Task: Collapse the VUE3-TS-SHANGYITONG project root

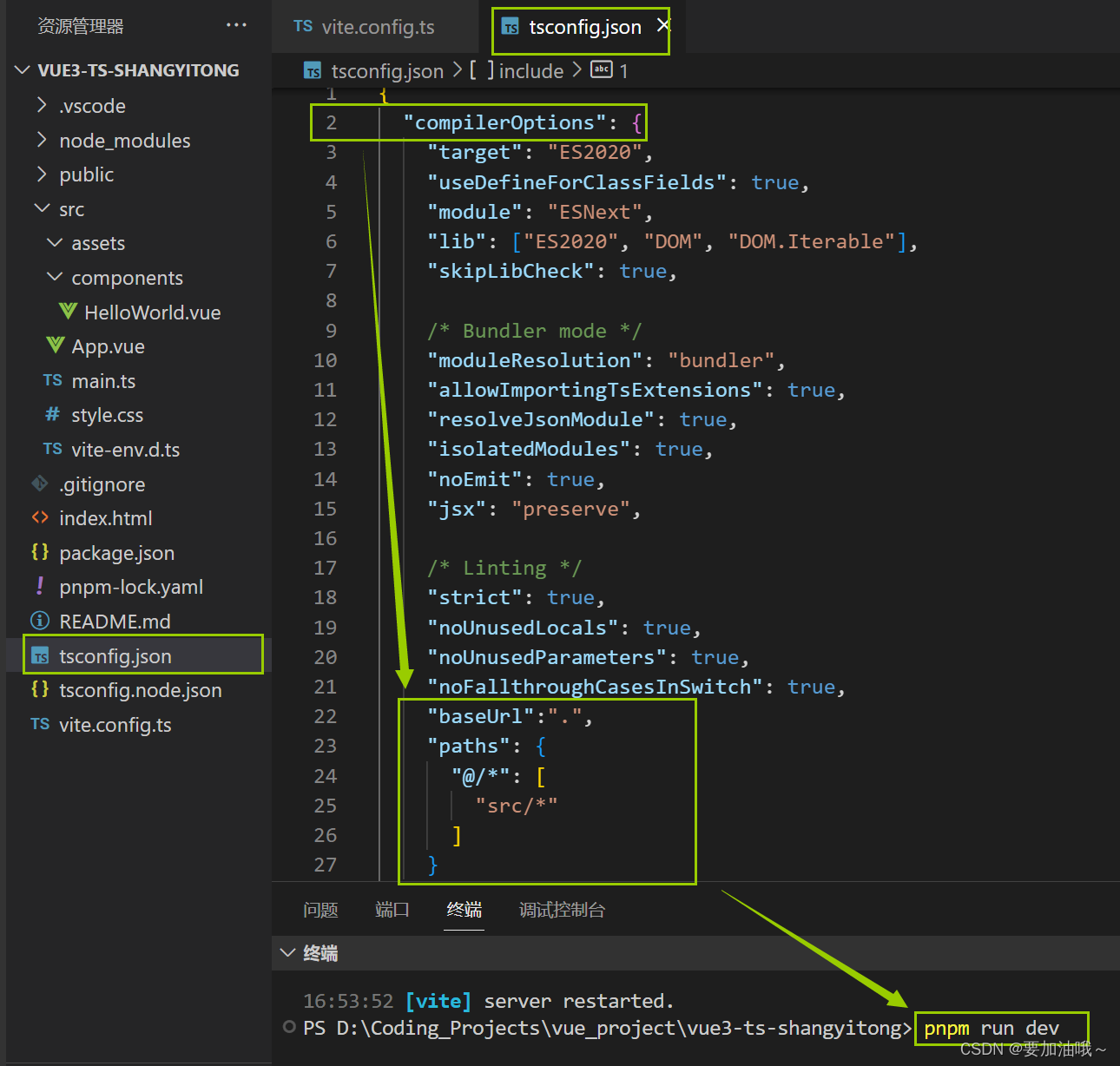Action: pyautogui.click(x=23, y=70)
